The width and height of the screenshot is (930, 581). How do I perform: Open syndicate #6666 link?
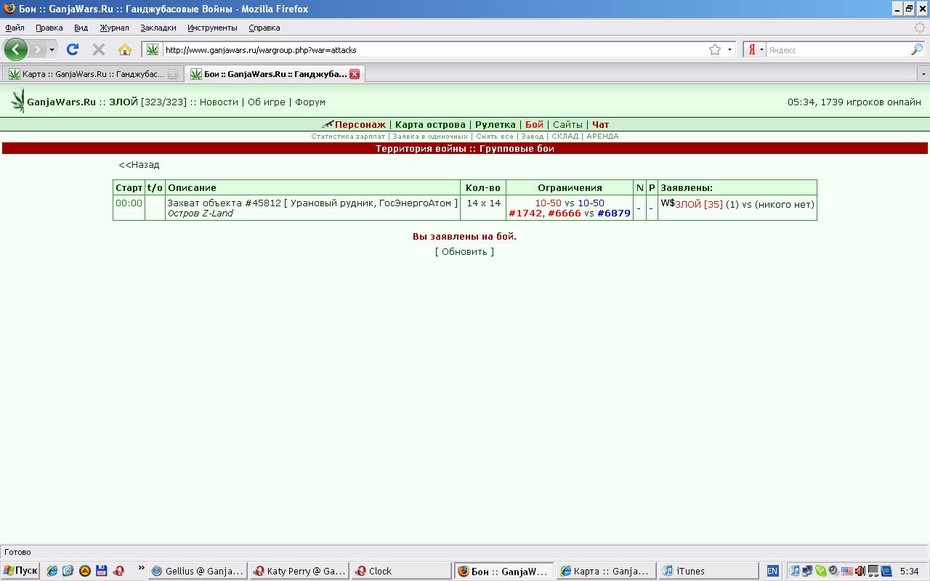pos(564,213)
